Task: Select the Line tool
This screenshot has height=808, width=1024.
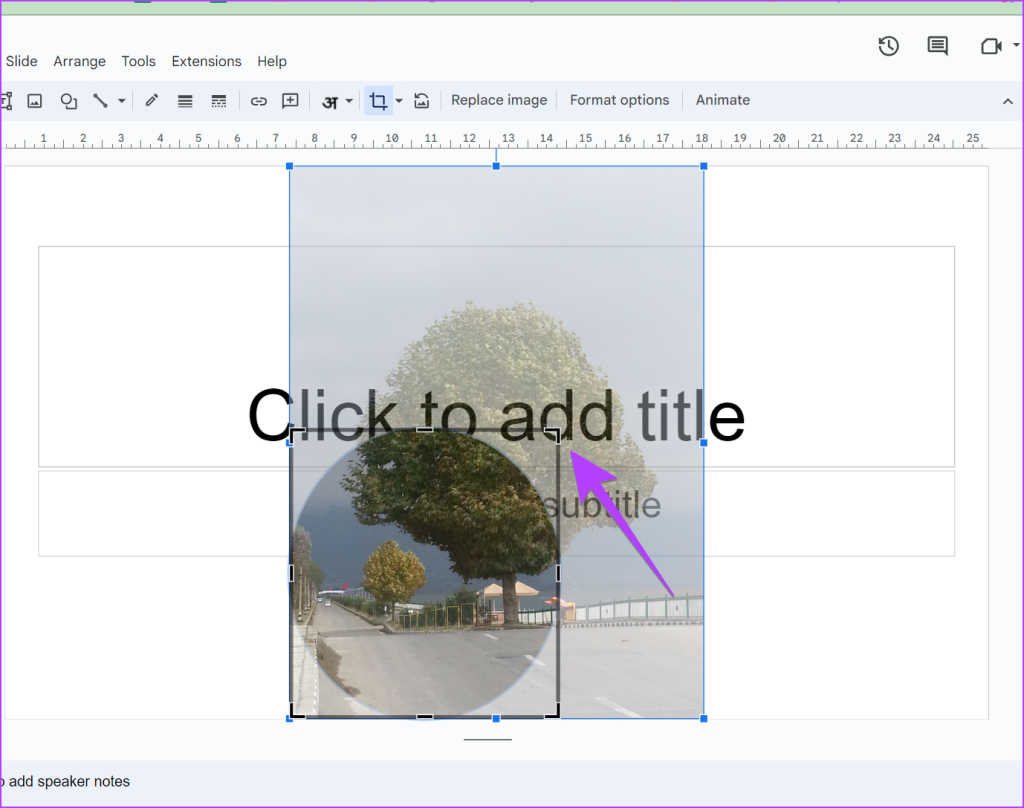Action: click(x=101, y=100)
